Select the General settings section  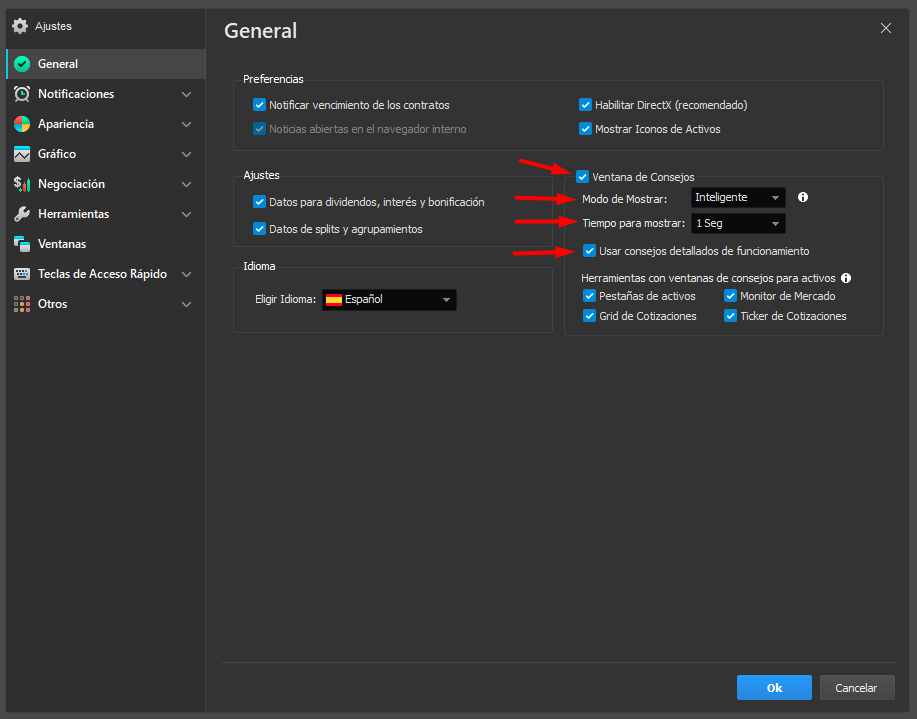coord(58,64)
